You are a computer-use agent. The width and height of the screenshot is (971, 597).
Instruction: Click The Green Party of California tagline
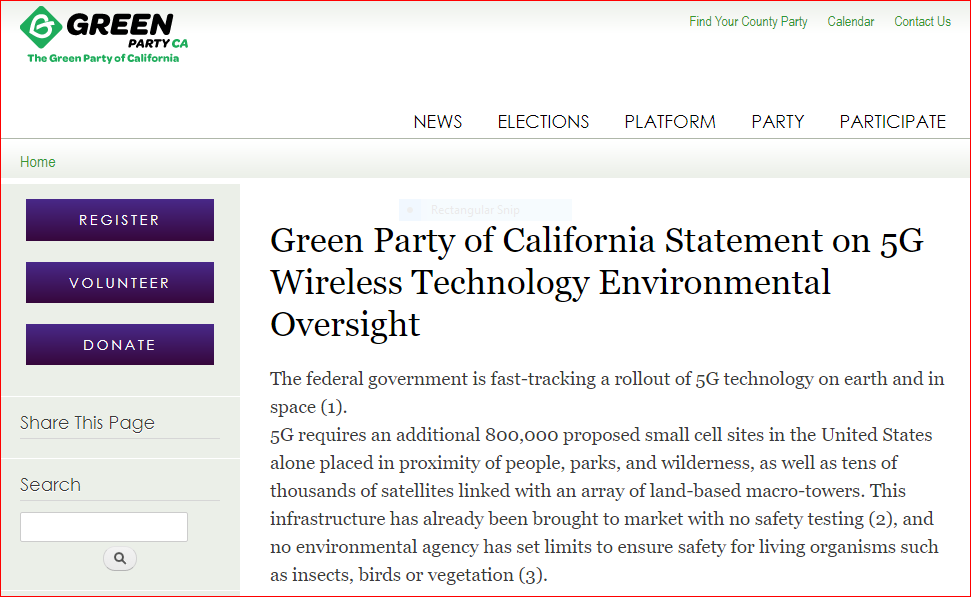pyautogui.click(x=103, y=58)
